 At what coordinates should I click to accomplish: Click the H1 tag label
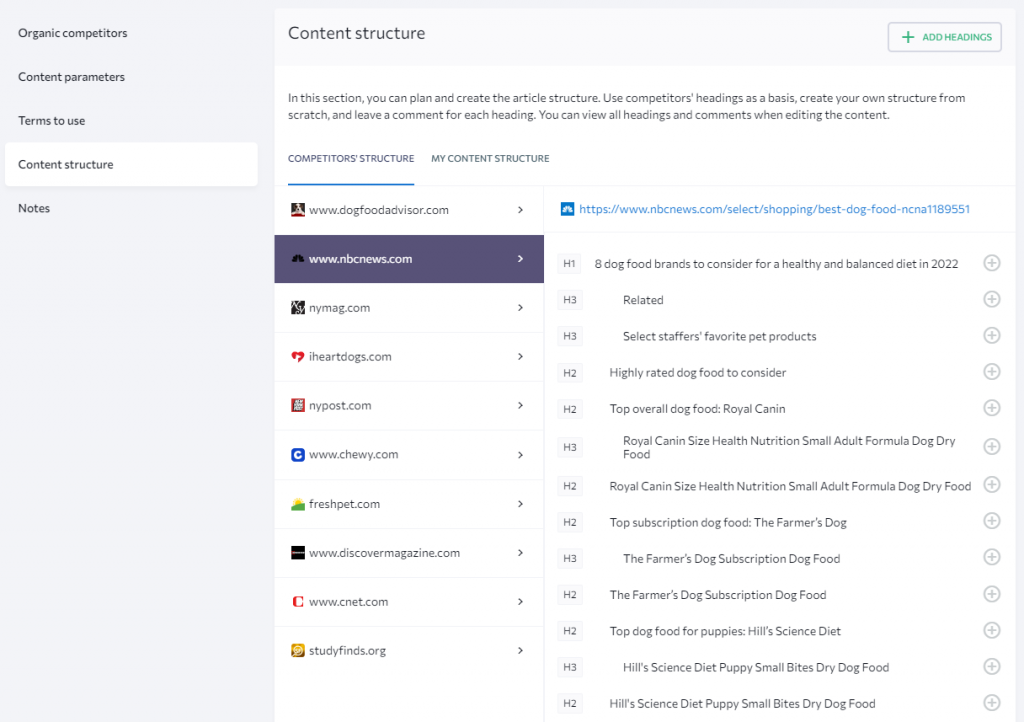pos(569,264)
